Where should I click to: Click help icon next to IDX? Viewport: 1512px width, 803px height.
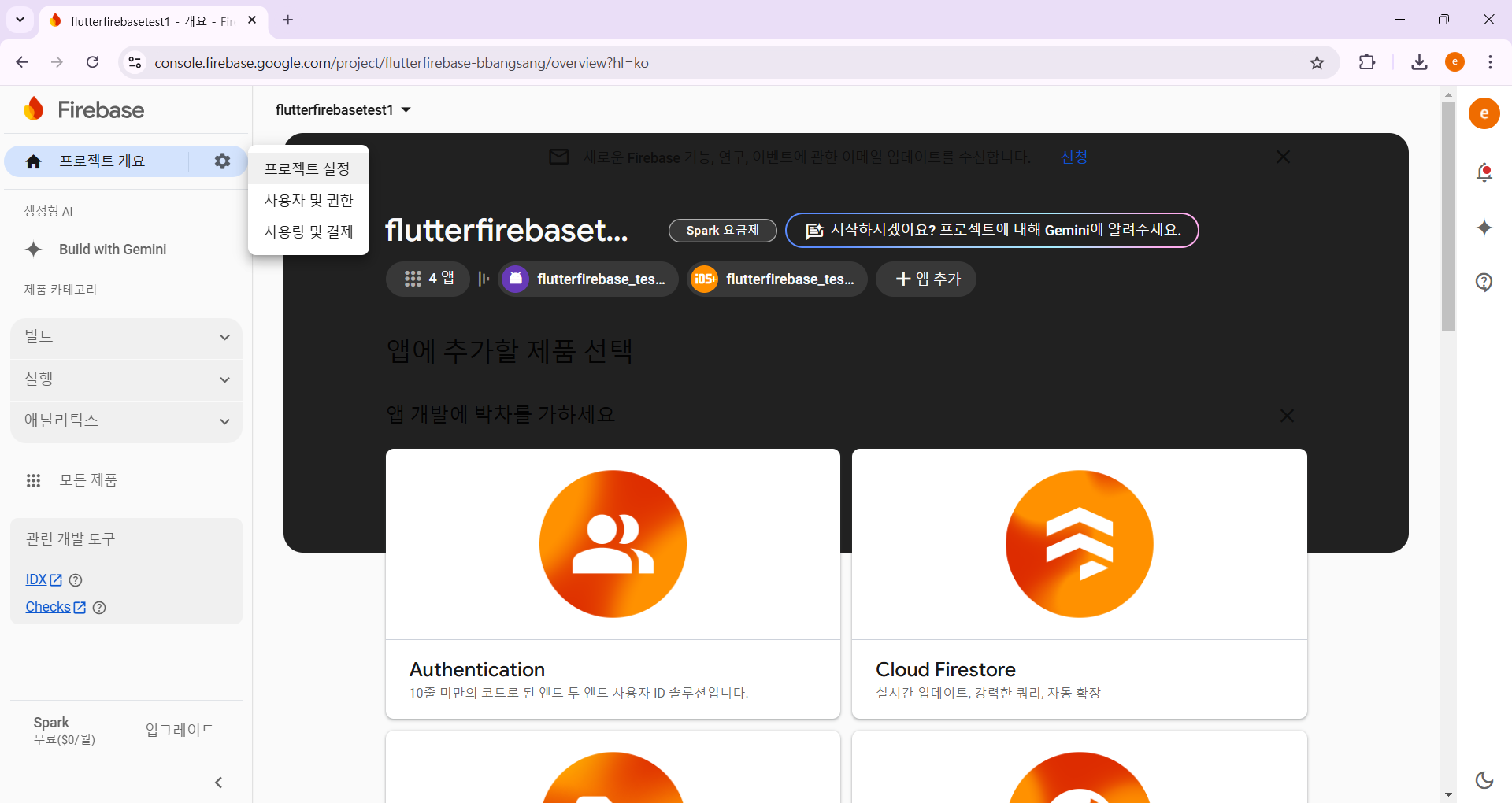pos(76,580)
